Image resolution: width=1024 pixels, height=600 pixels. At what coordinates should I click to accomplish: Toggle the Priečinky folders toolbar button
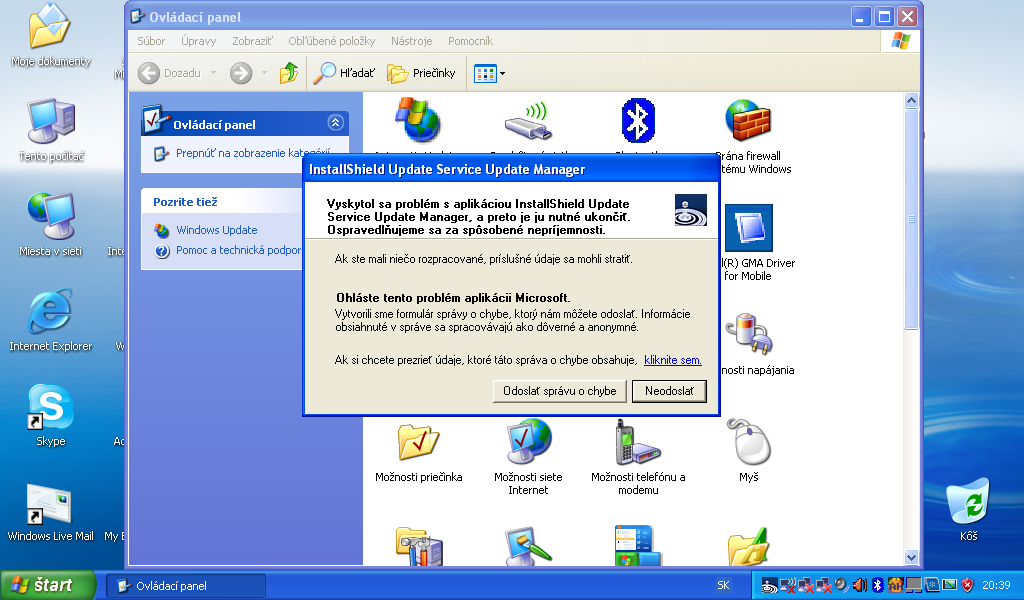click(421, 73)
